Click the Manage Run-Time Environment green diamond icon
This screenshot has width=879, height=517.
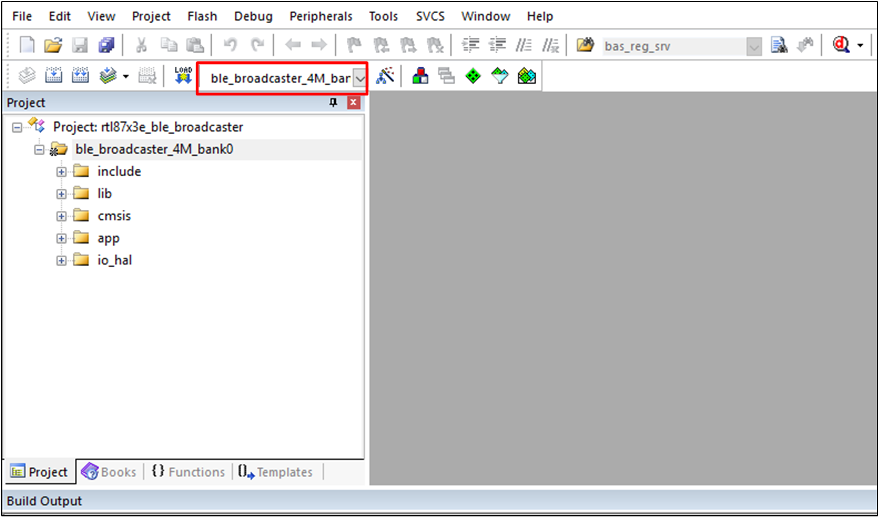(473, 77)
